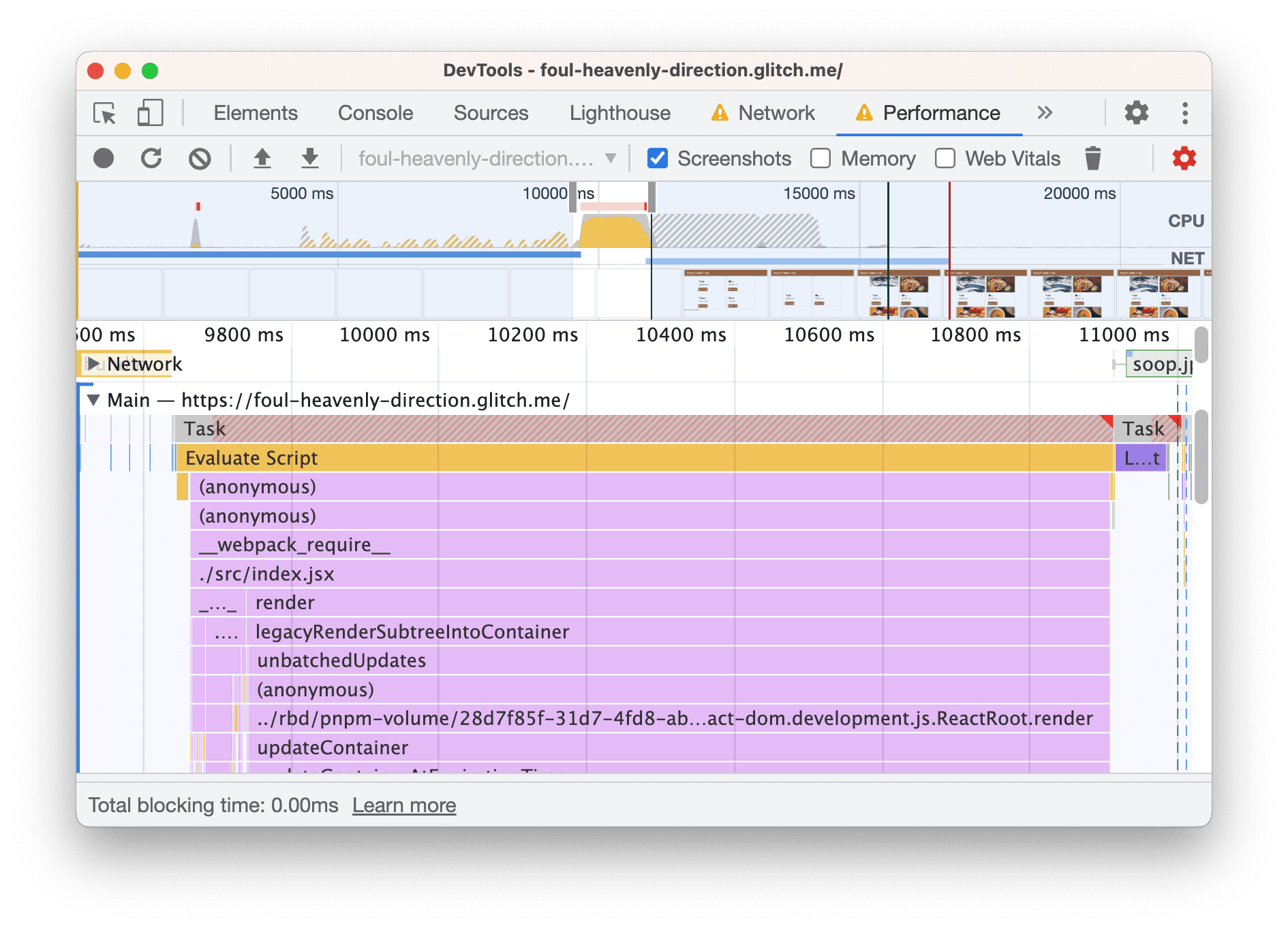Select the unbatchedUpdates entry

[x=679, y=661]
